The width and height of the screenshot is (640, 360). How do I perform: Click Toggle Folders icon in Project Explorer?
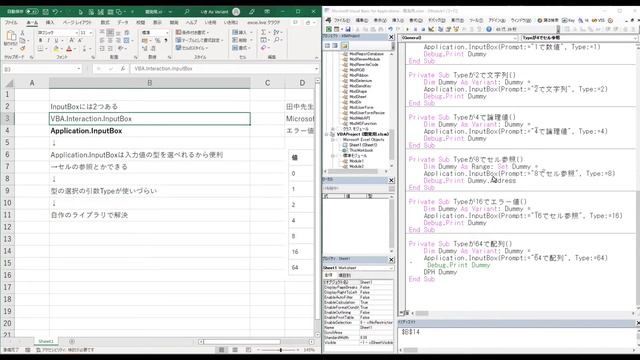[x=344, y=45]
